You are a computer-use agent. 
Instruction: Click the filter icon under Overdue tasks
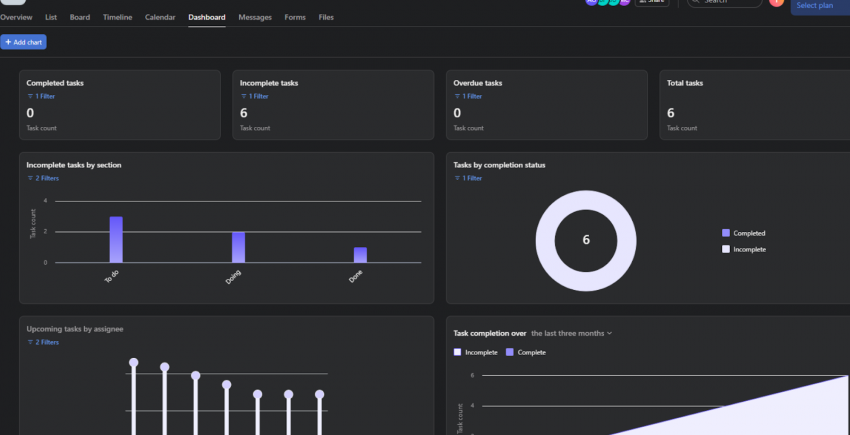pyautogui.click(x=457, y=97)
